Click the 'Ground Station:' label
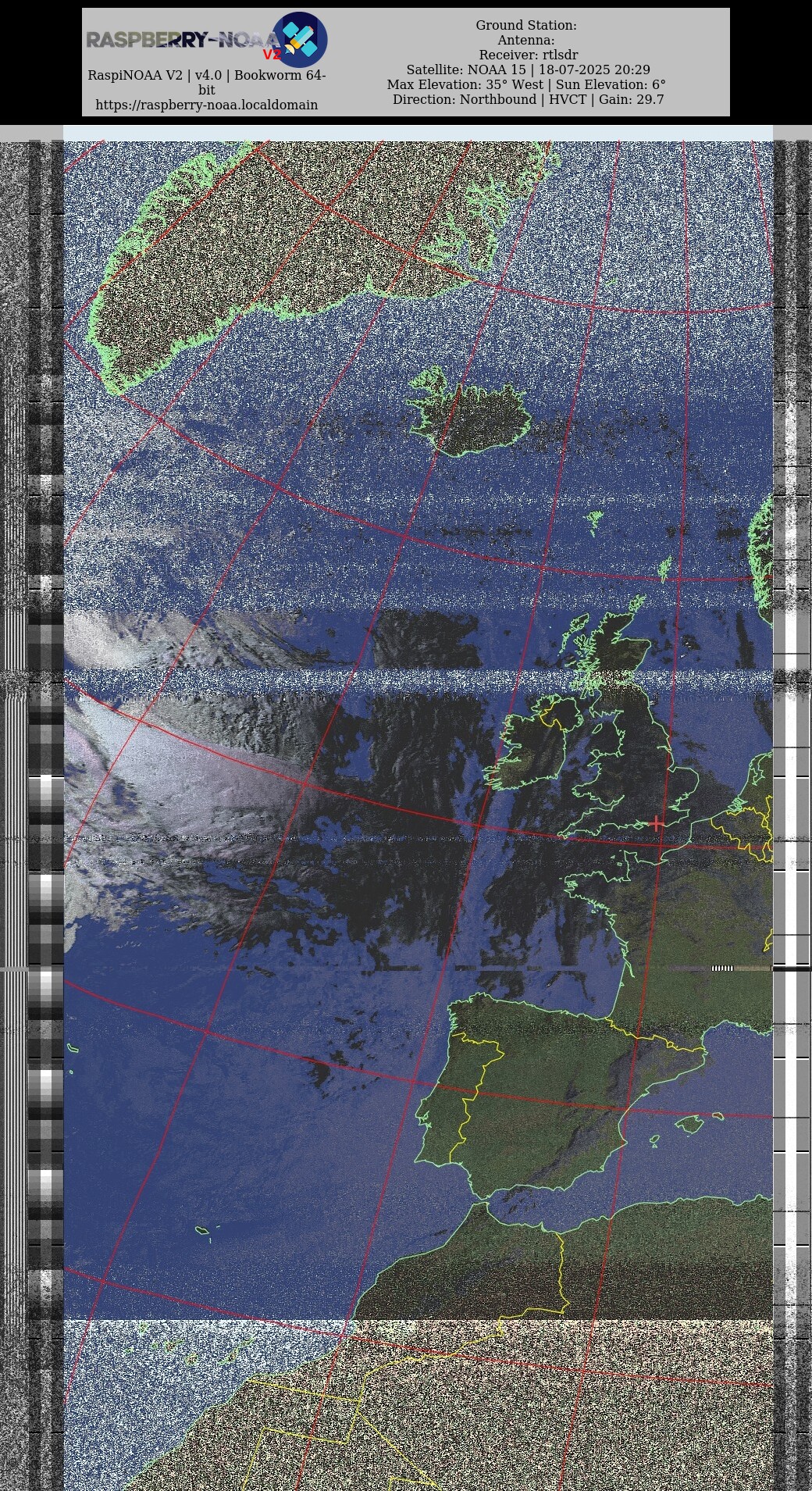This screenshot has width=812, height=1491. pos(526,26)
